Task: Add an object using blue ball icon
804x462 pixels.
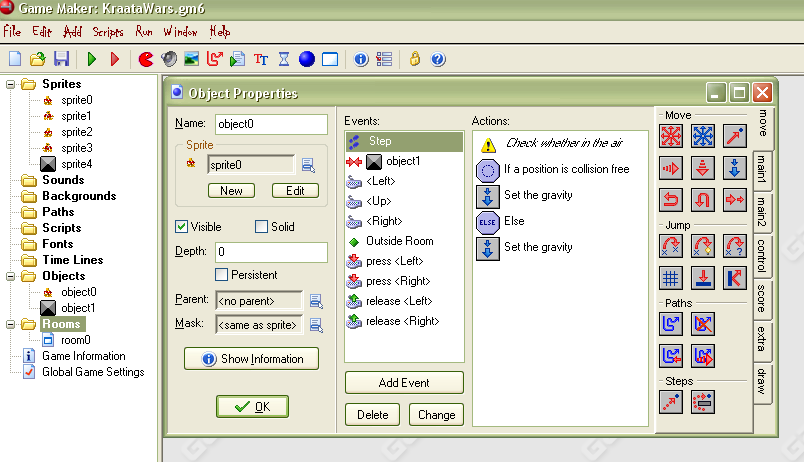Action: coord(307,59)
